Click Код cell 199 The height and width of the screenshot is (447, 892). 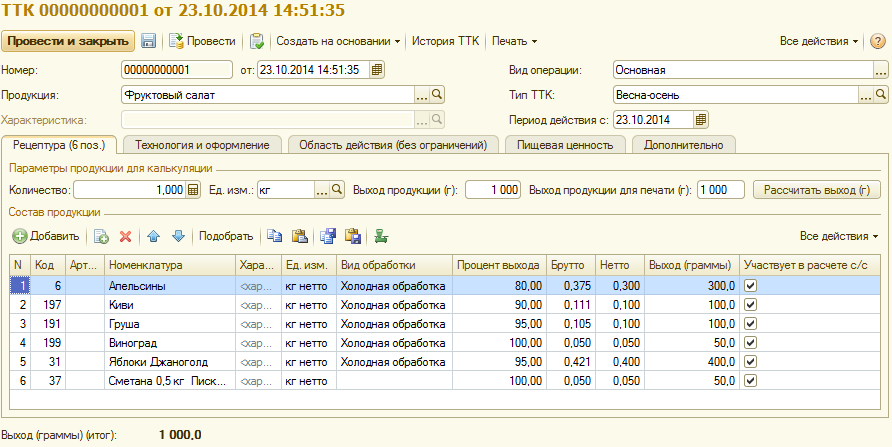pyautogui.click(x=48, y=343)
